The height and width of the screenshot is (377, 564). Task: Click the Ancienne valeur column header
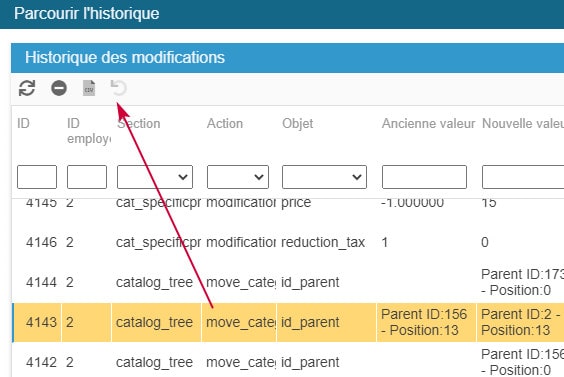(x=428, y=123)
